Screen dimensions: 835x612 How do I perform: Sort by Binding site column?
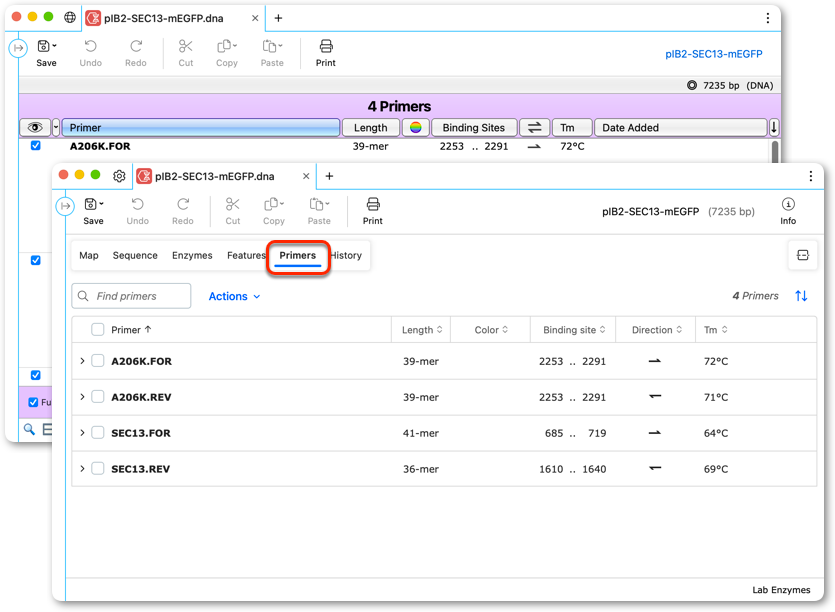tap(574, 330)
